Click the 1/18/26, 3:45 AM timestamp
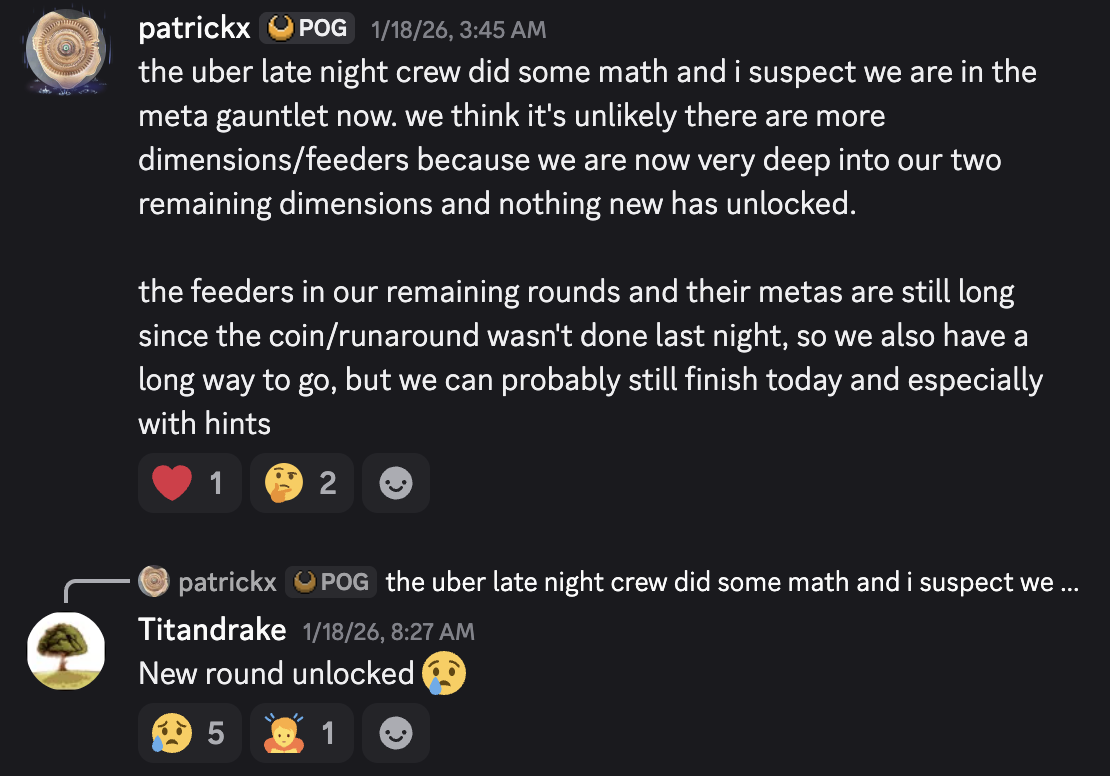Screen dimensions: 1110x776 (458, 29)
